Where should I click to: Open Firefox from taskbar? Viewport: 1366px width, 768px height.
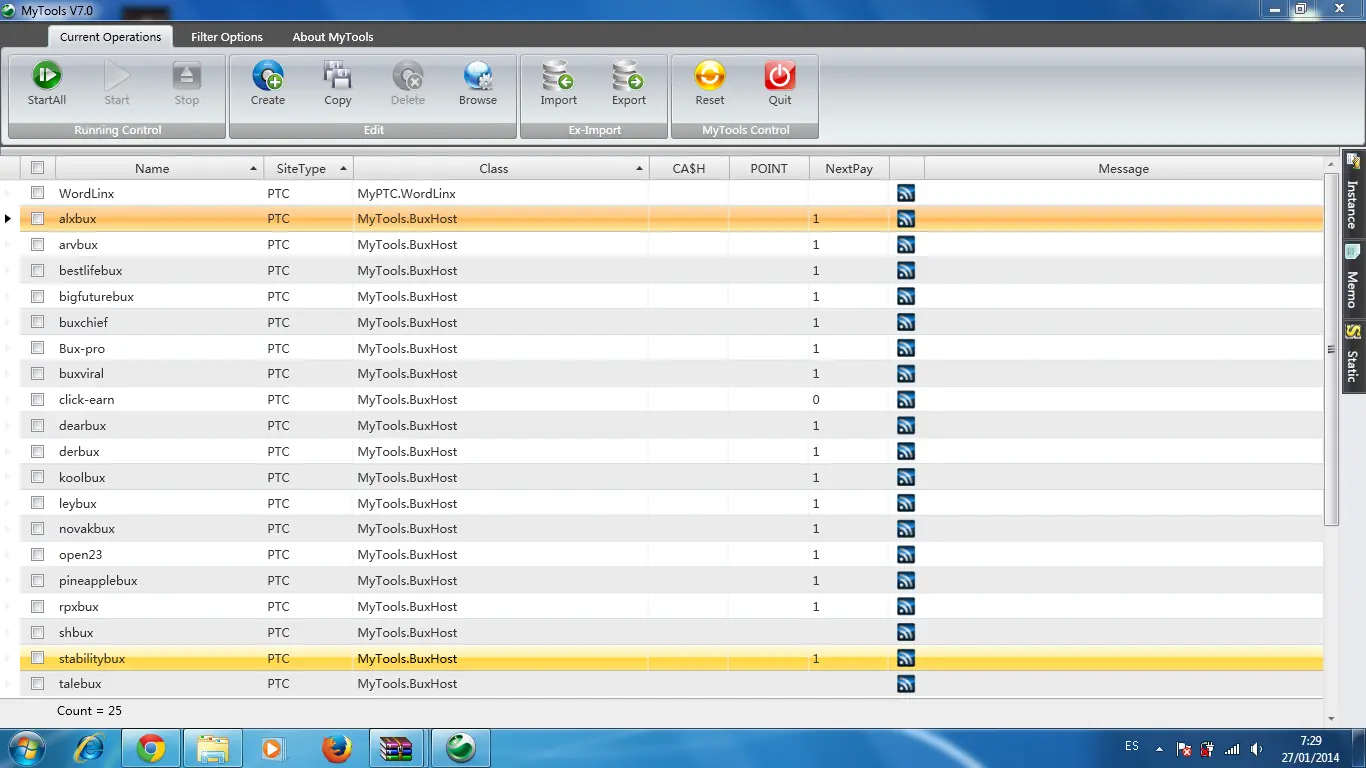tap(337, 748)
